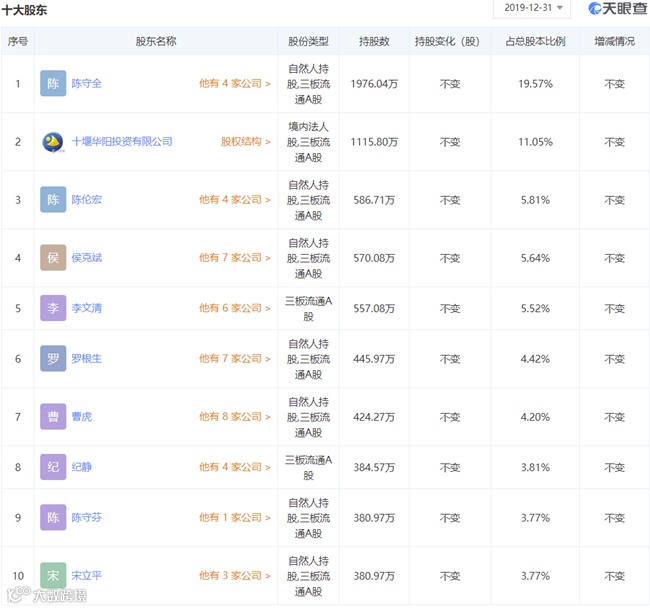Select the 445.97万 shareholding cell
The height and width of the screenshot is (609, 650).
coord(374,359)
